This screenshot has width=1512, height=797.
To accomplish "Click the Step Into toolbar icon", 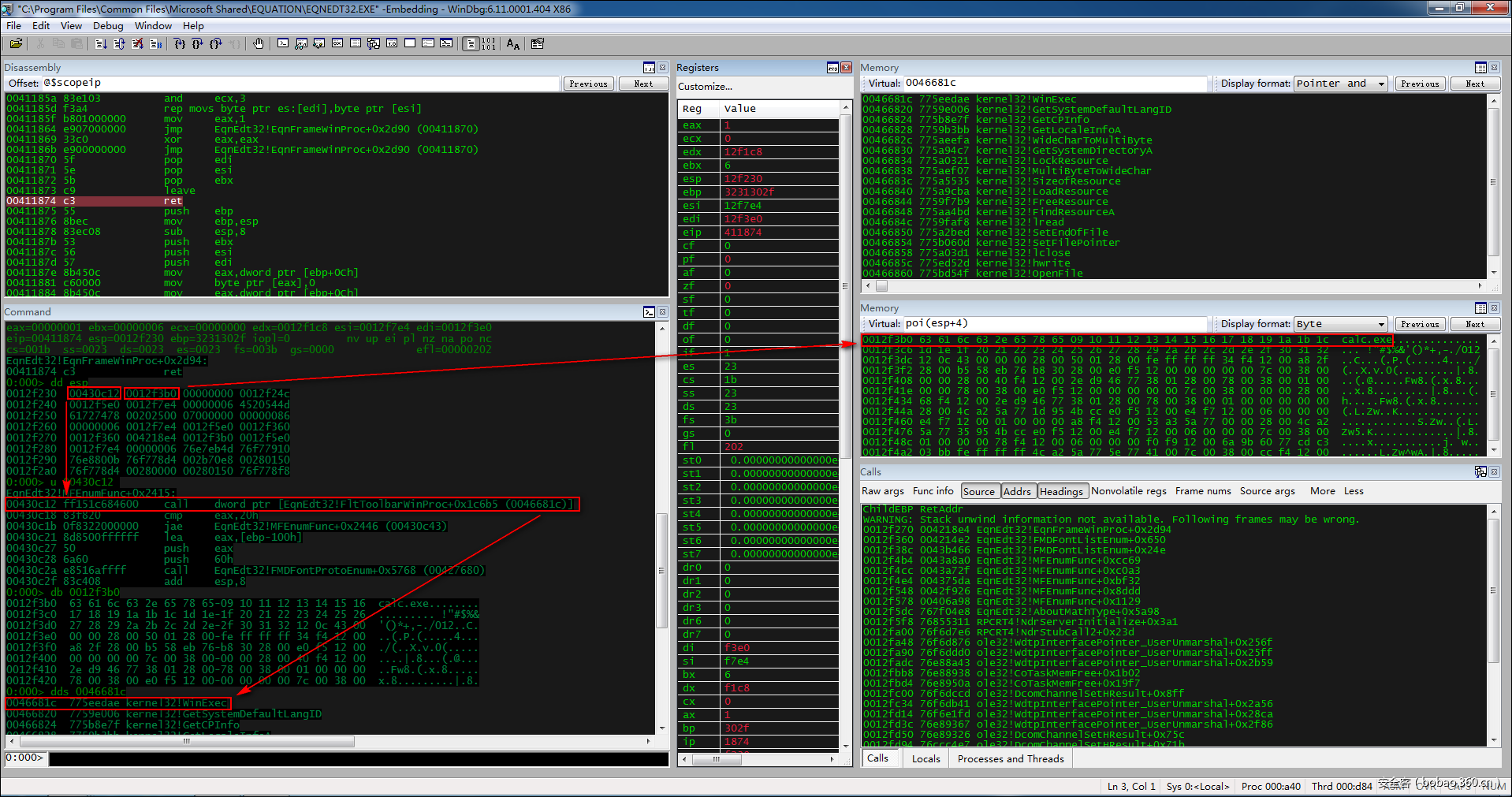I will pyautogui.click(x=180, y=44).
